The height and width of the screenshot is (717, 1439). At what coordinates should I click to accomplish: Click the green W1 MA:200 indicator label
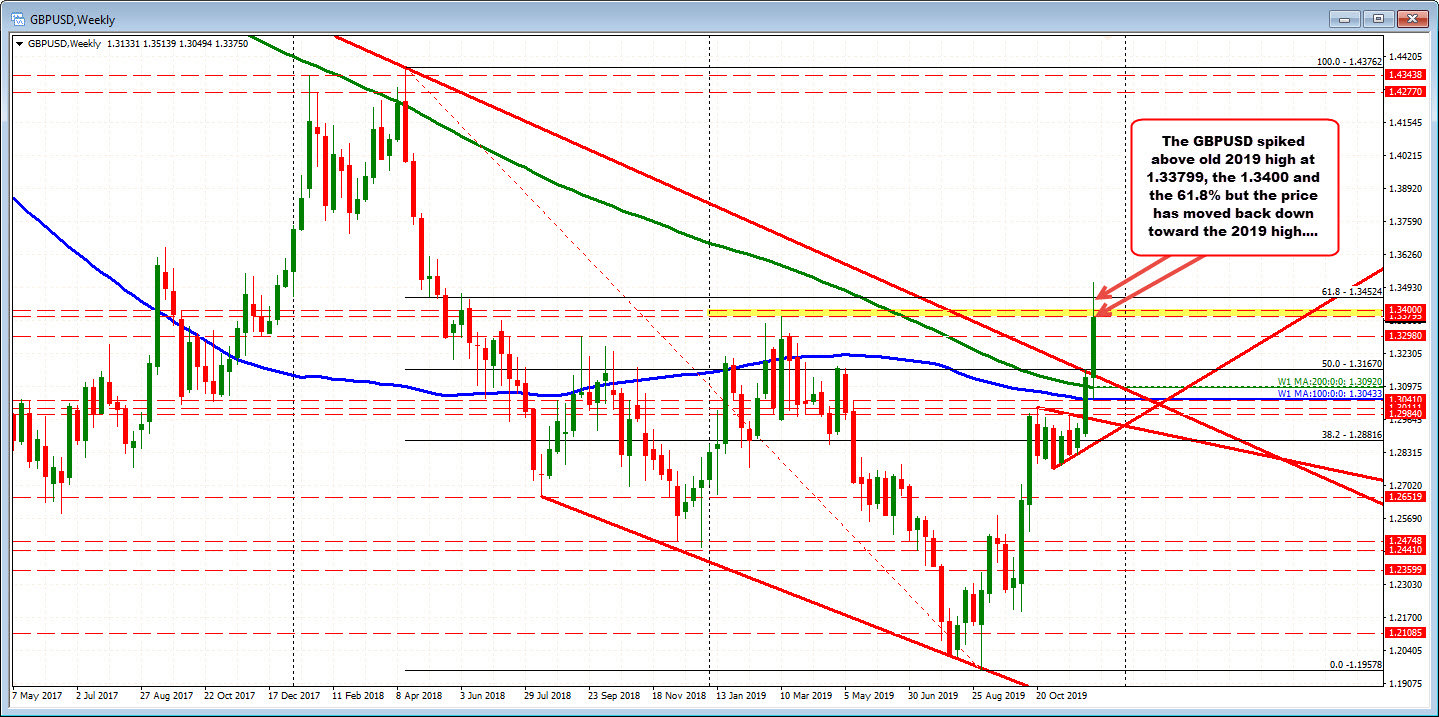click(1330, 382)
